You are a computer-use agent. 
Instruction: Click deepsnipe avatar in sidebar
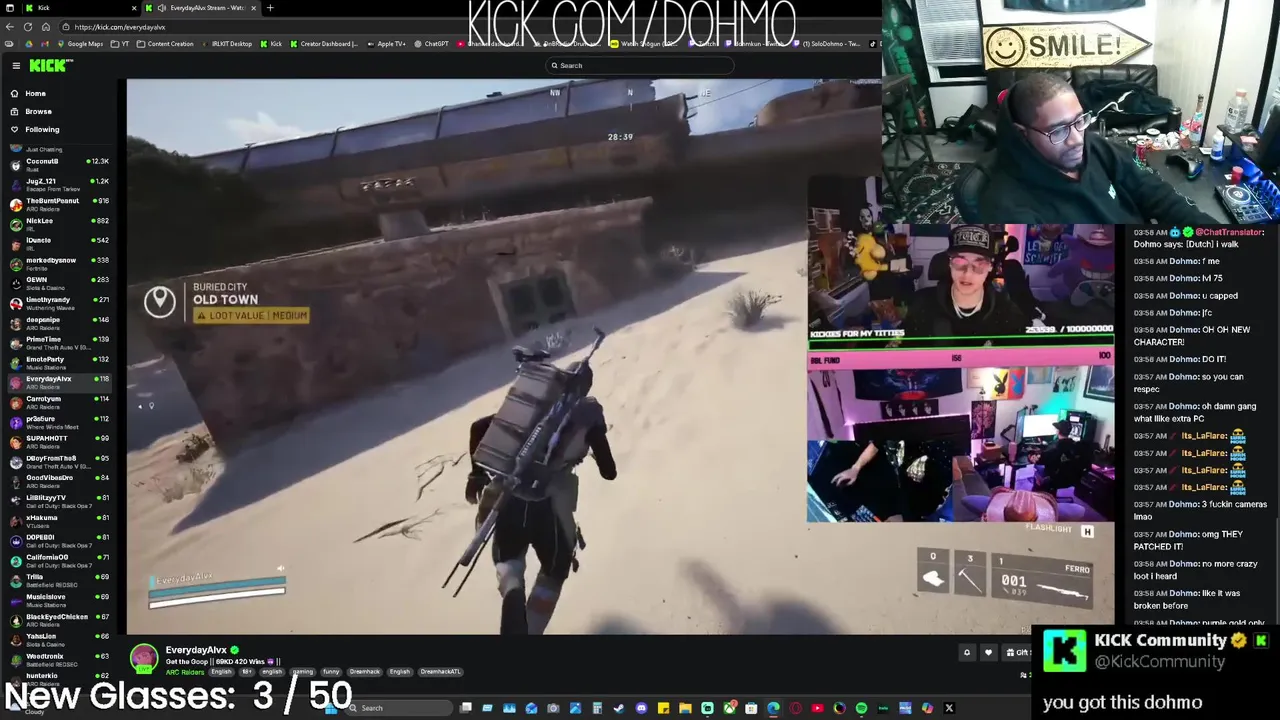coord(15,323)
